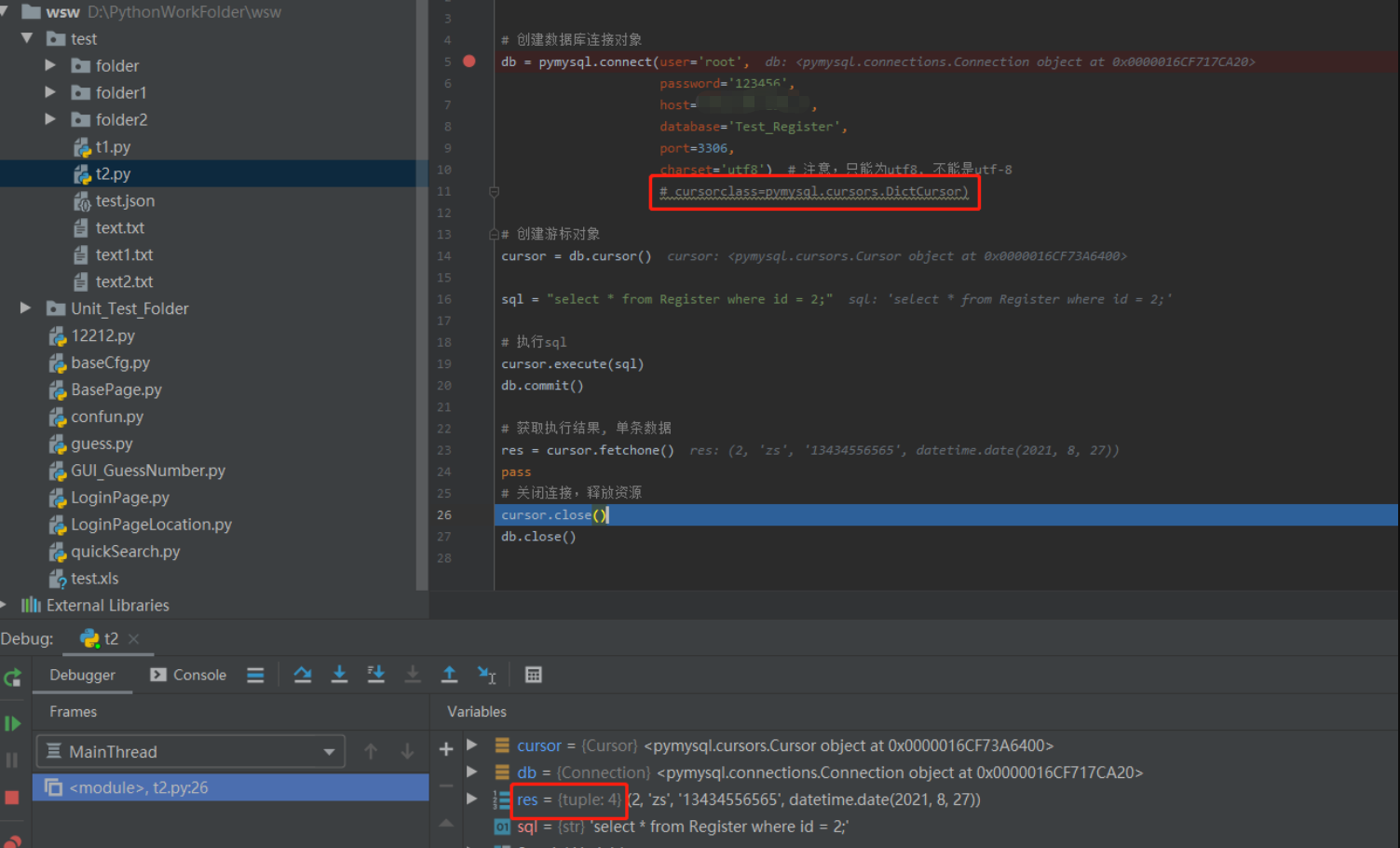Open Evaluate Expression calculator
Screen dimensions: 1400x848
(534, 675)
